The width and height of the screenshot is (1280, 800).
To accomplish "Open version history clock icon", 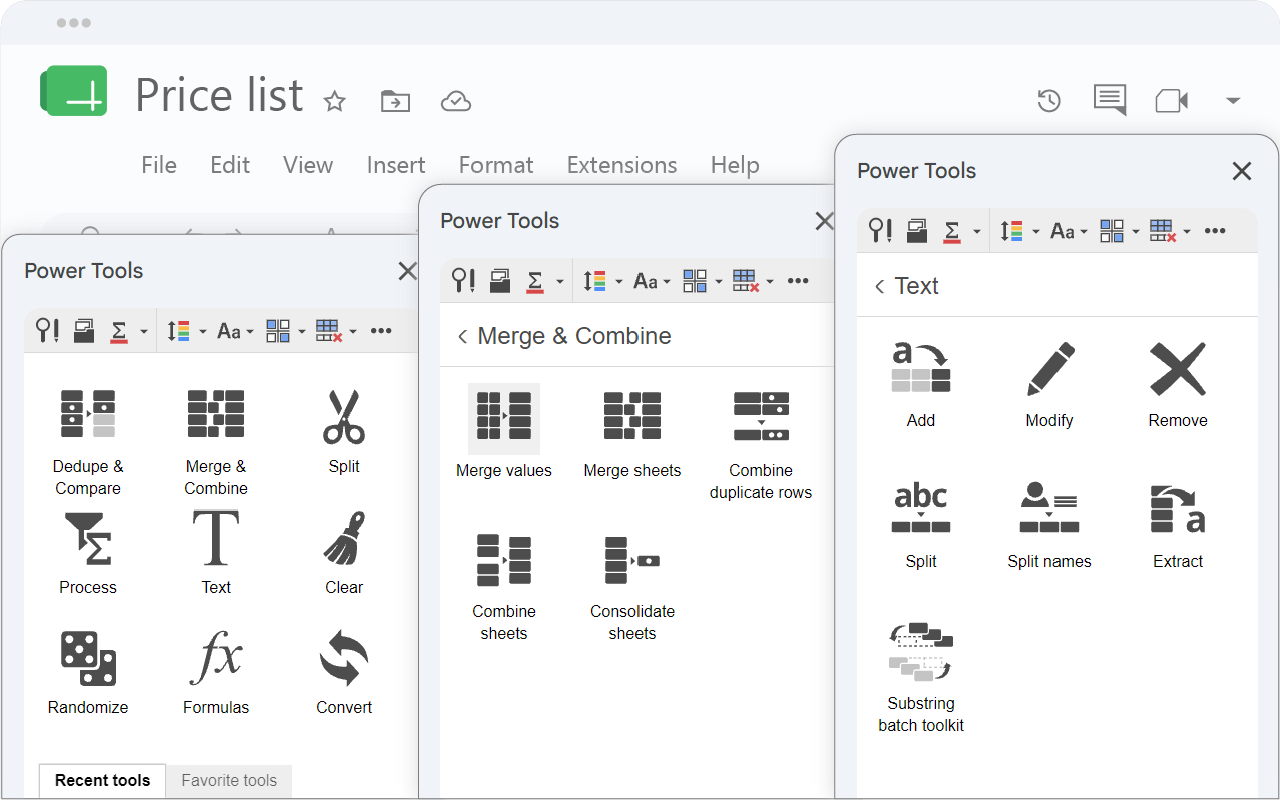I will click(x=1049, y=100).
